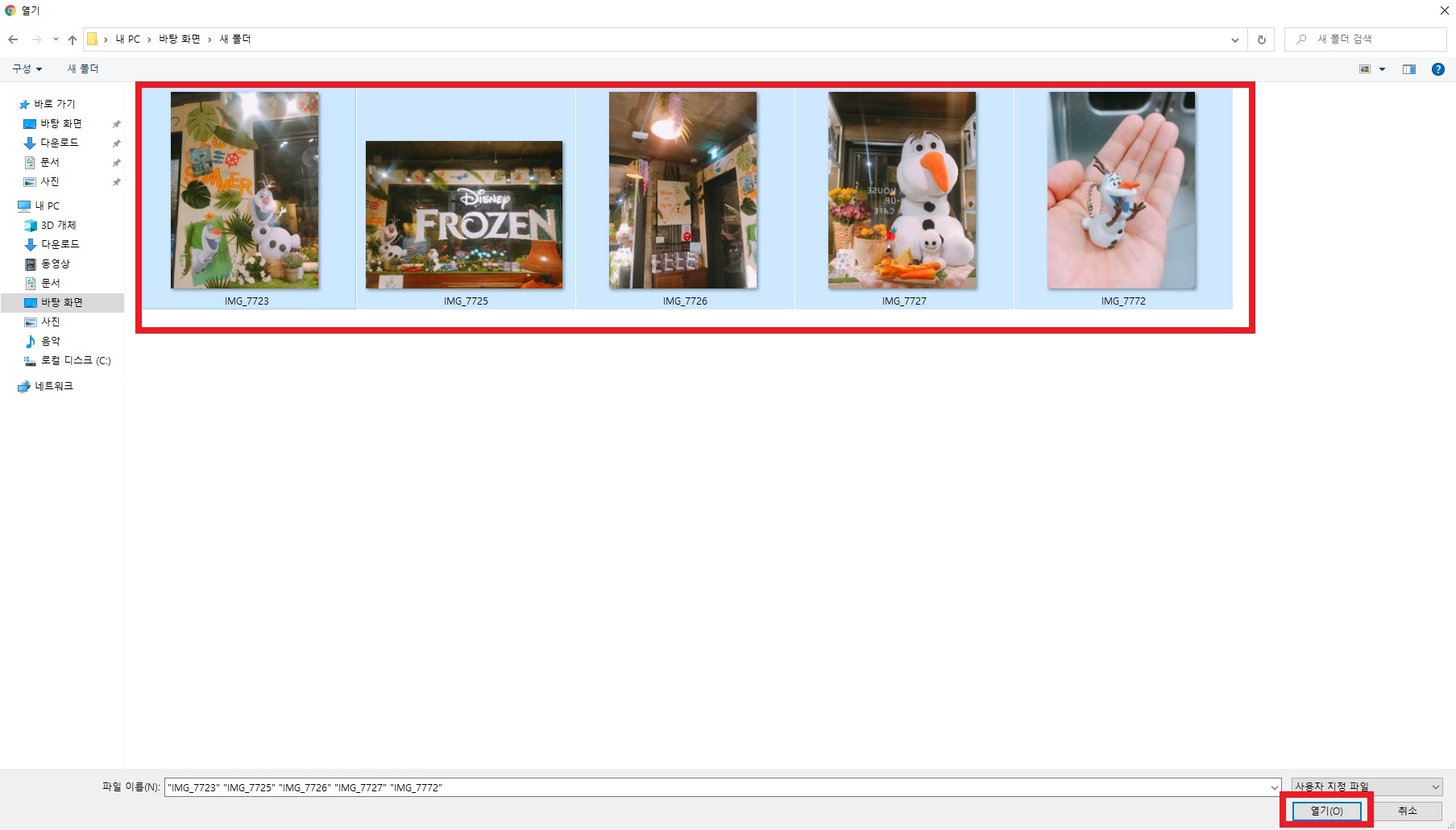
Task: Click the file name 'IMG_7727' label
Action: (x=904, y=301)
